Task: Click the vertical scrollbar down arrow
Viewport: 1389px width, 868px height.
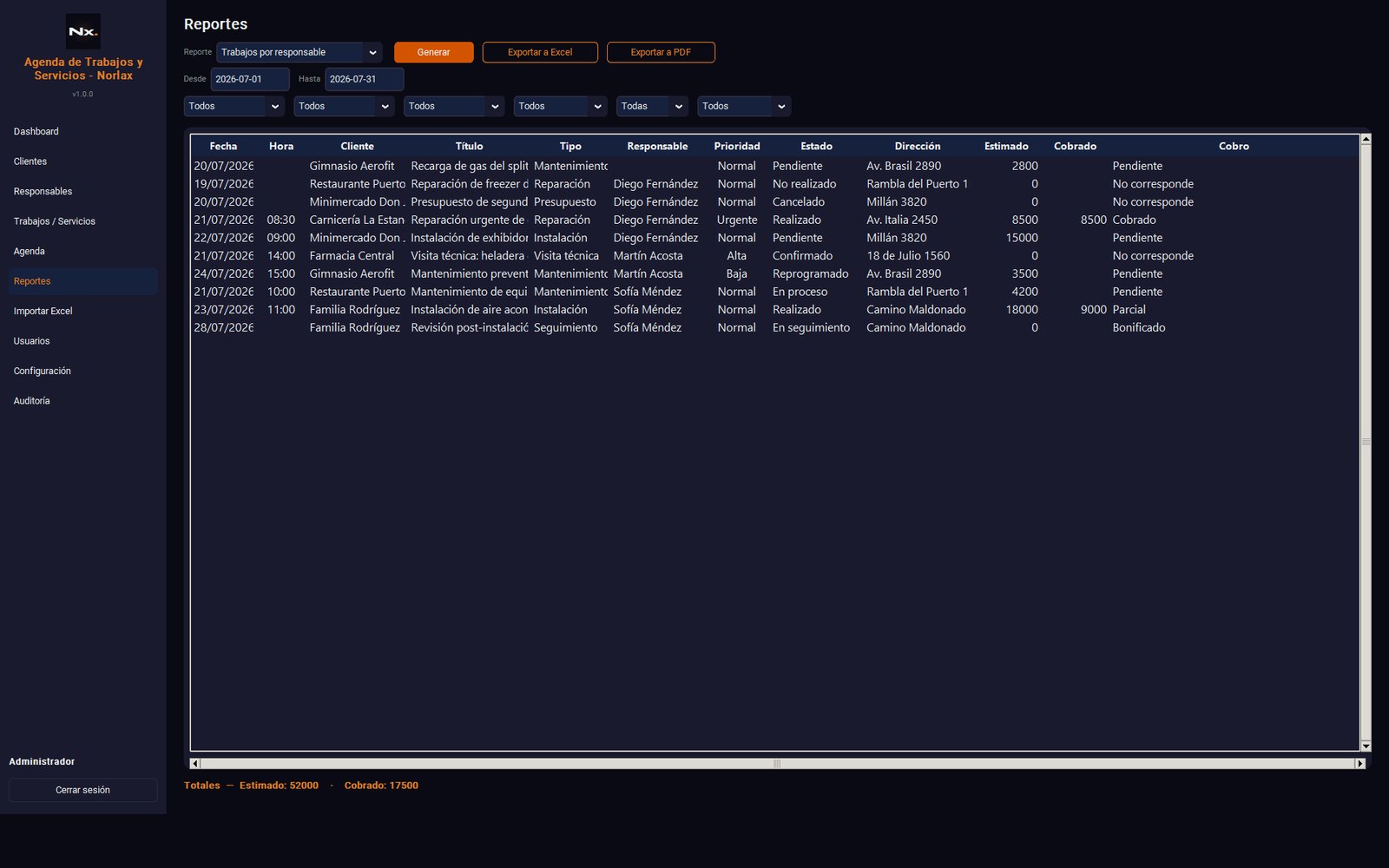Action: pyautogui.click(x=1366, y=746)
